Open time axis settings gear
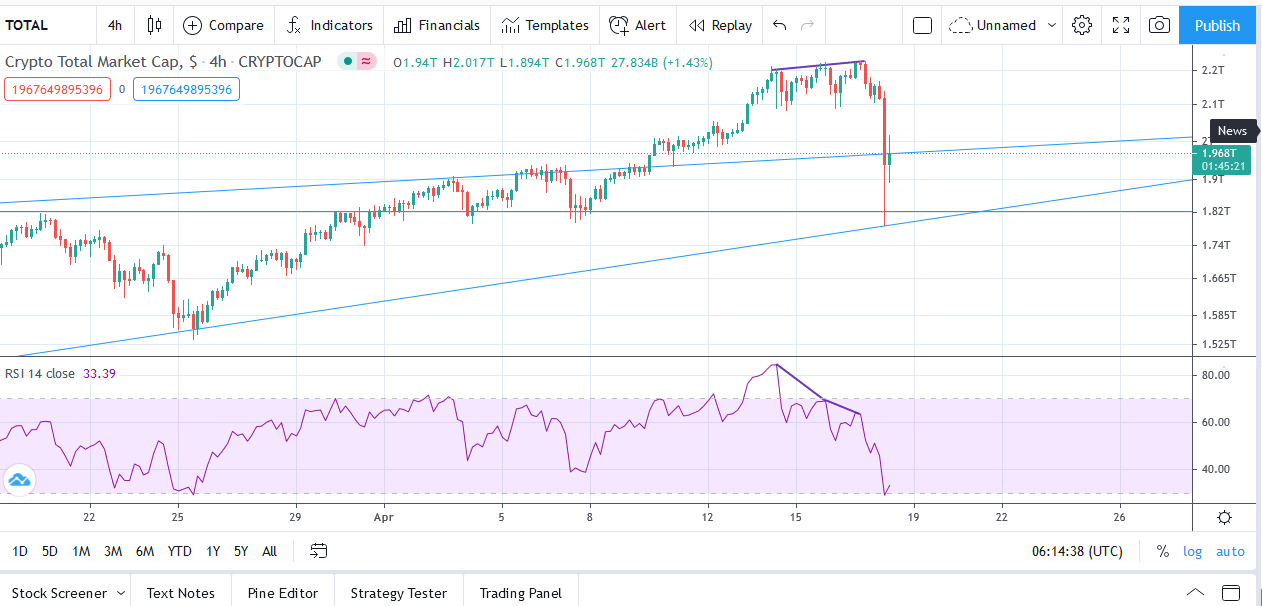 (1225, 517)
